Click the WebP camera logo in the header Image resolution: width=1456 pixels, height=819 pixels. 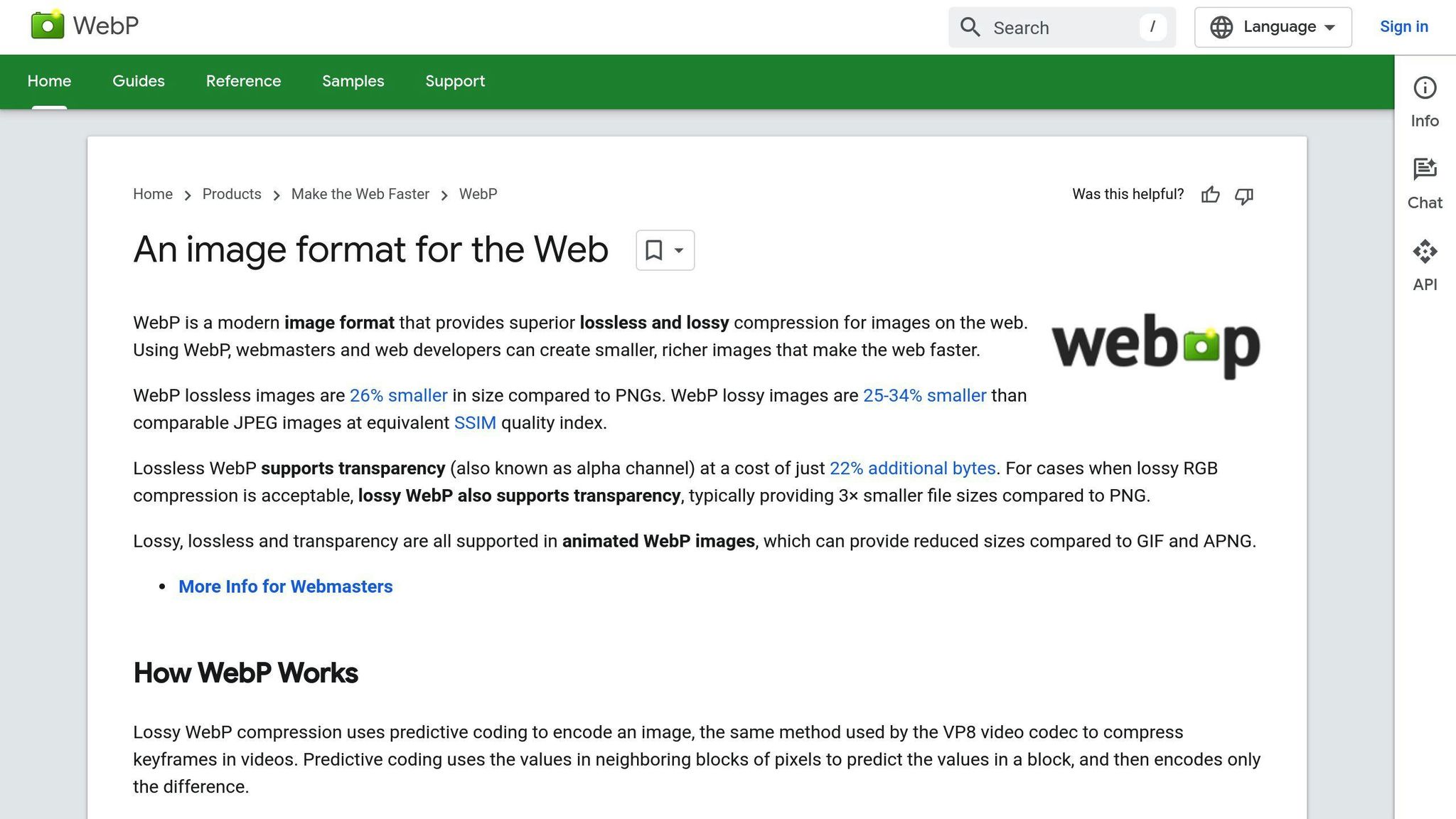click(x=47, y=26)
